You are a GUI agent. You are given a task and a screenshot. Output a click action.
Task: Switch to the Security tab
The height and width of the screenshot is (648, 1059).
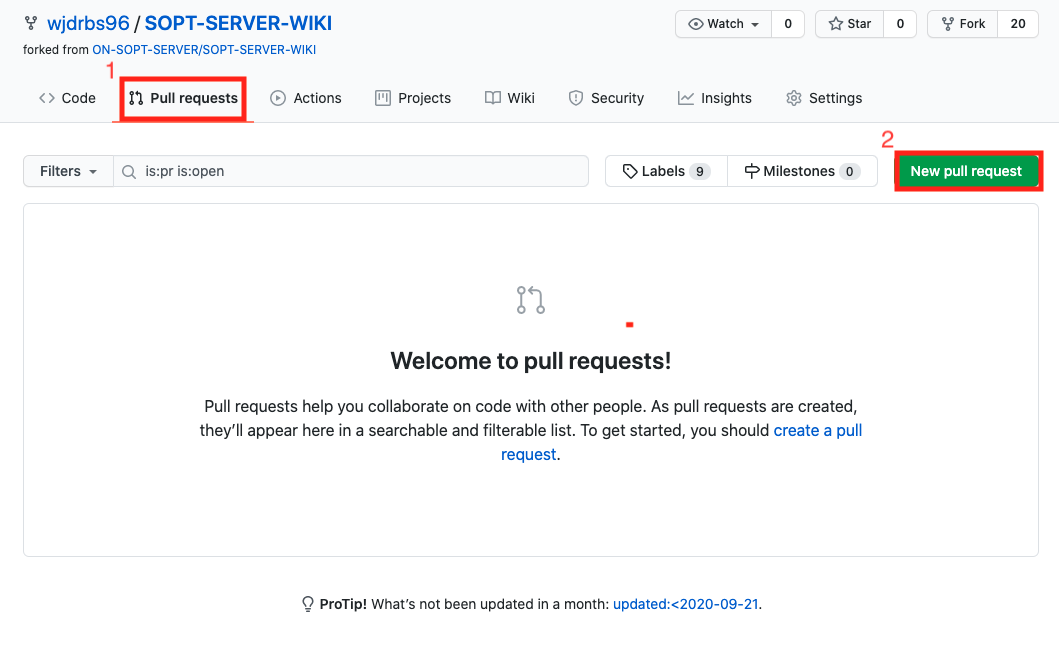click(x=606, y=98)
